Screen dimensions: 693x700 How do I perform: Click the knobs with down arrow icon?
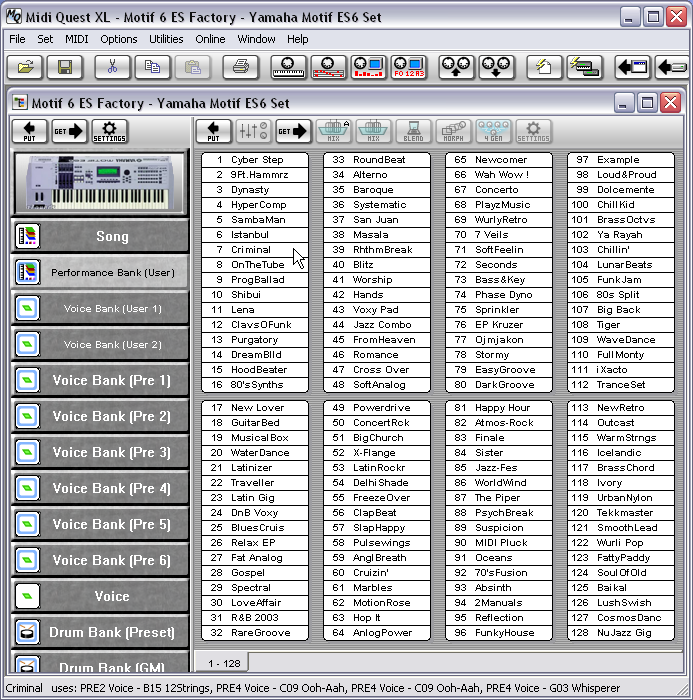point(496,67)
